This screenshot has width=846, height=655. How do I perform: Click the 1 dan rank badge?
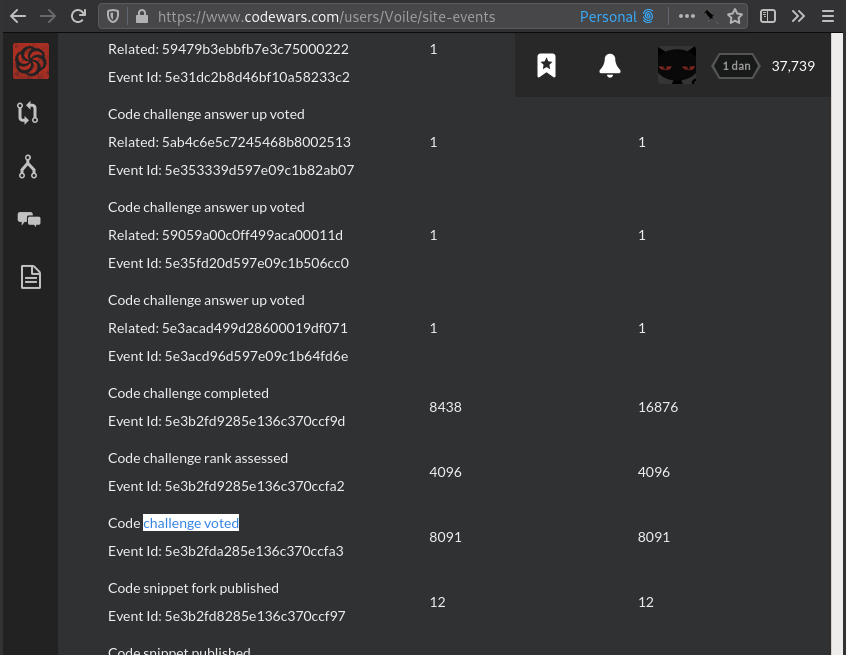click(736, 66)
